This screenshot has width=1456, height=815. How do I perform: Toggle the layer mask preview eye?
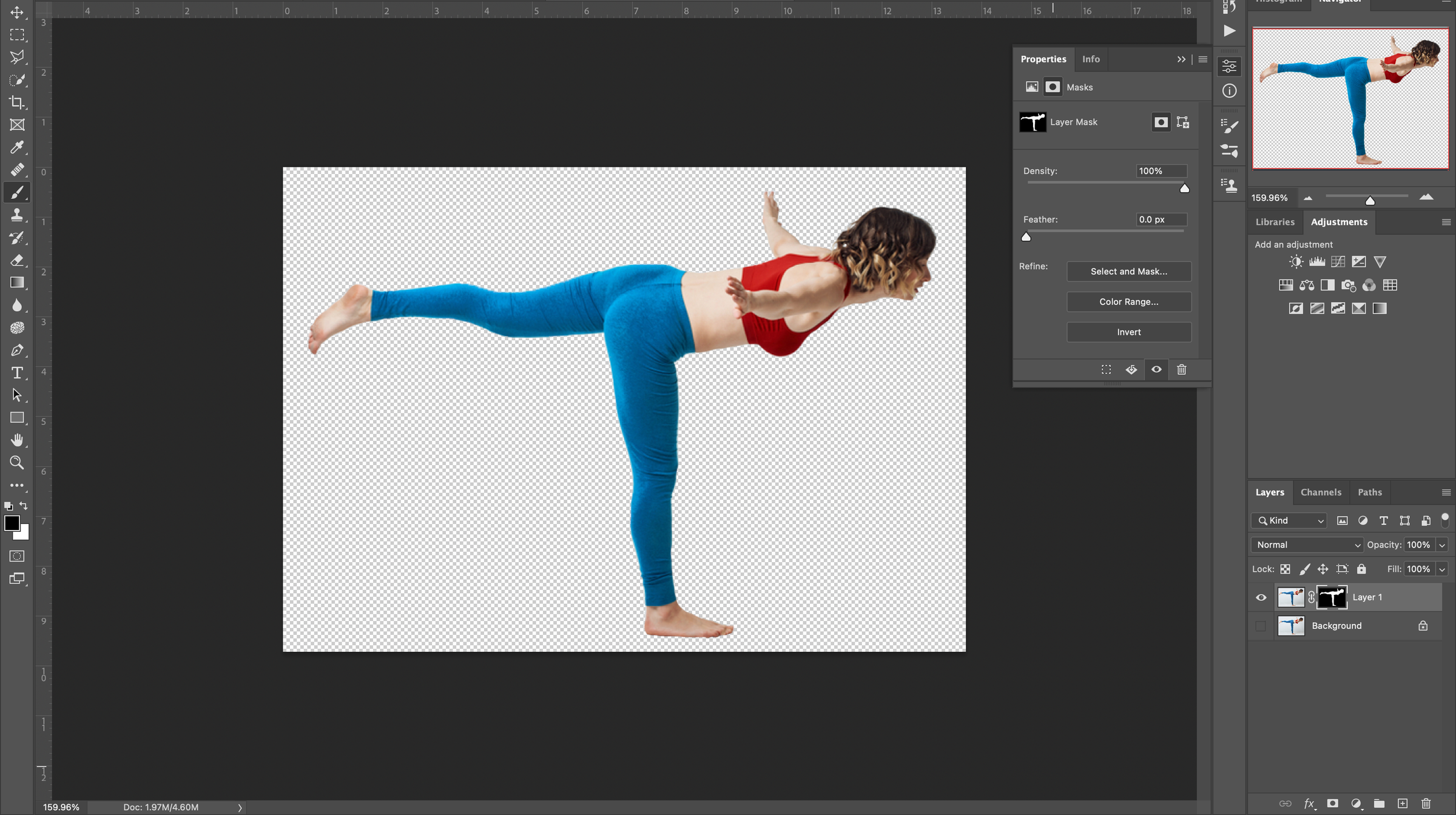pyautogui.click(x=1156, y=369)
